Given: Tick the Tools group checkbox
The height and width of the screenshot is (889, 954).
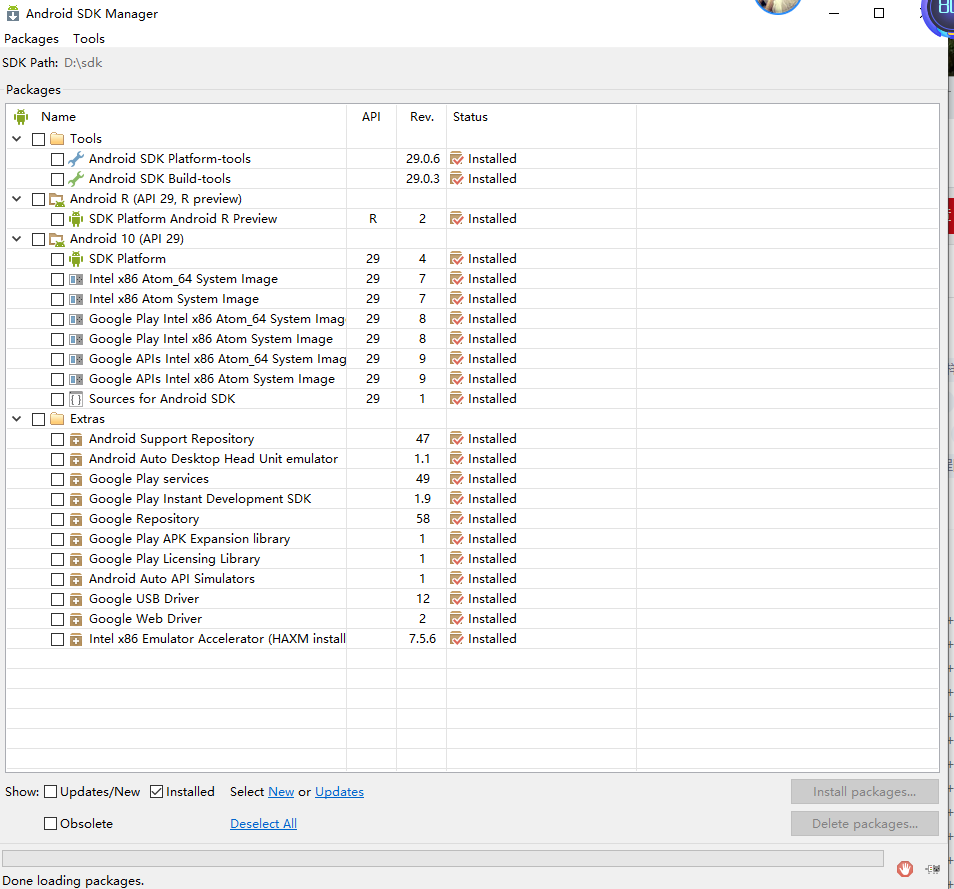Looking at the screenshot, I should tap(38, 139).
